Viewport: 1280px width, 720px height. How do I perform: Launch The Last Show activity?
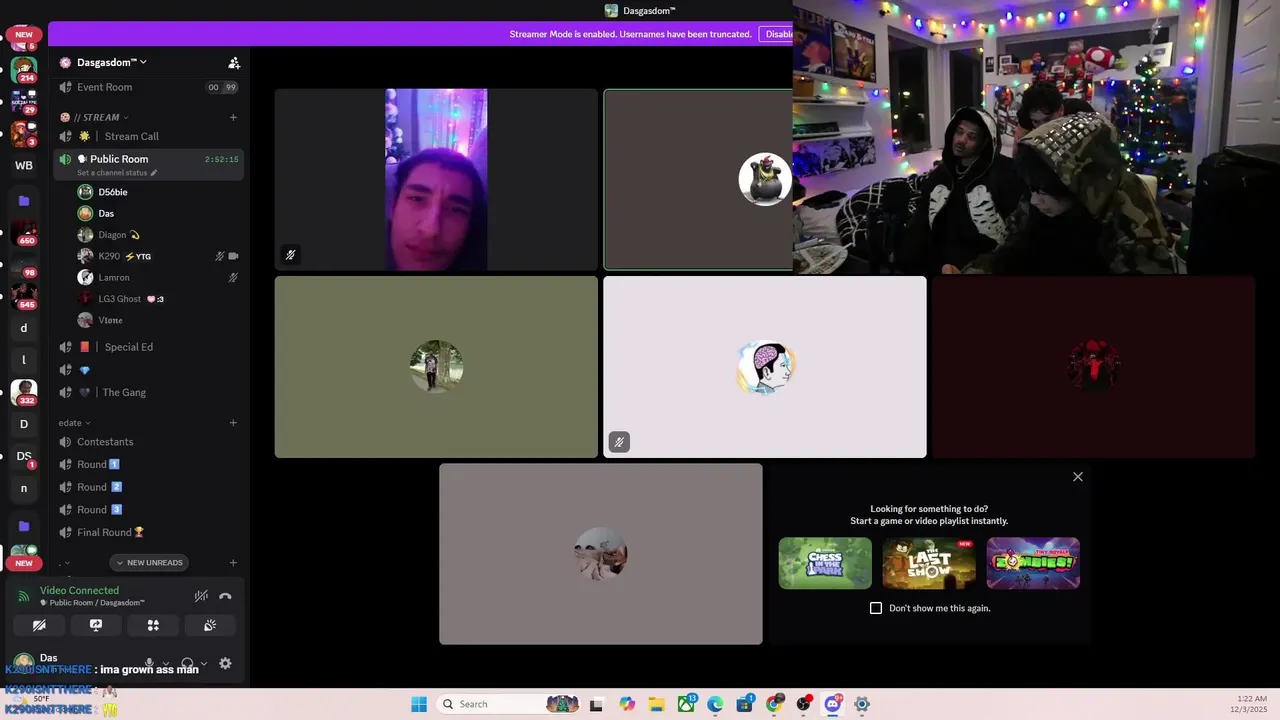929,563
